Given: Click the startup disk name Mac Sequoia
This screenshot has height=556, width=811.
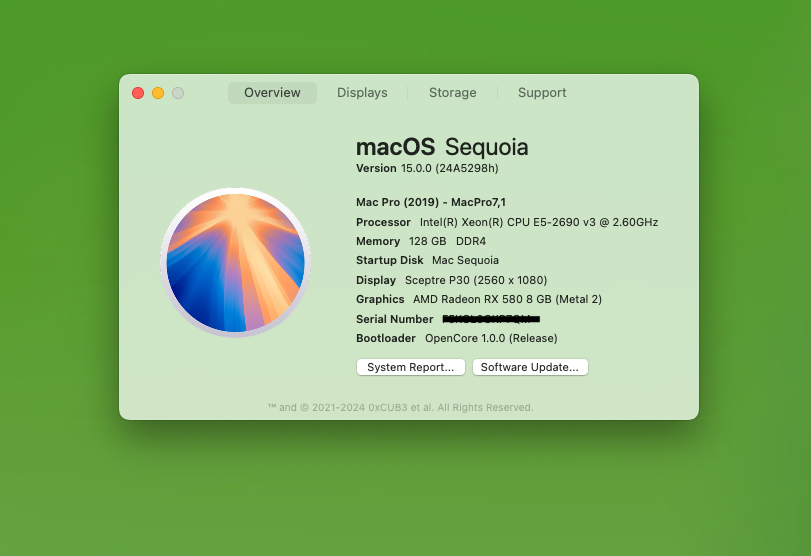Looking at the screenshot, I should coord(465,261).
